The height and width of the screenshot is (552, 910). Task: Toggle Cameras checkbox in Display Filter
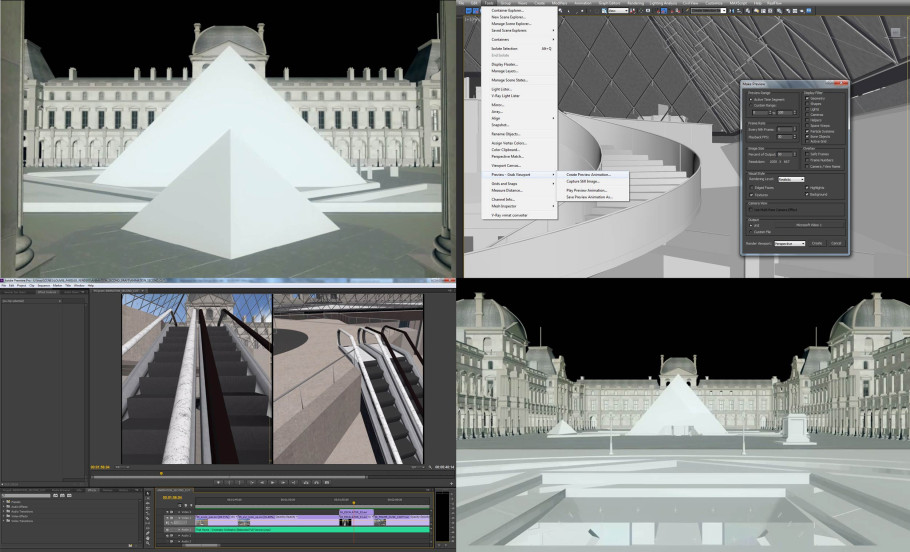pos(807,115)
